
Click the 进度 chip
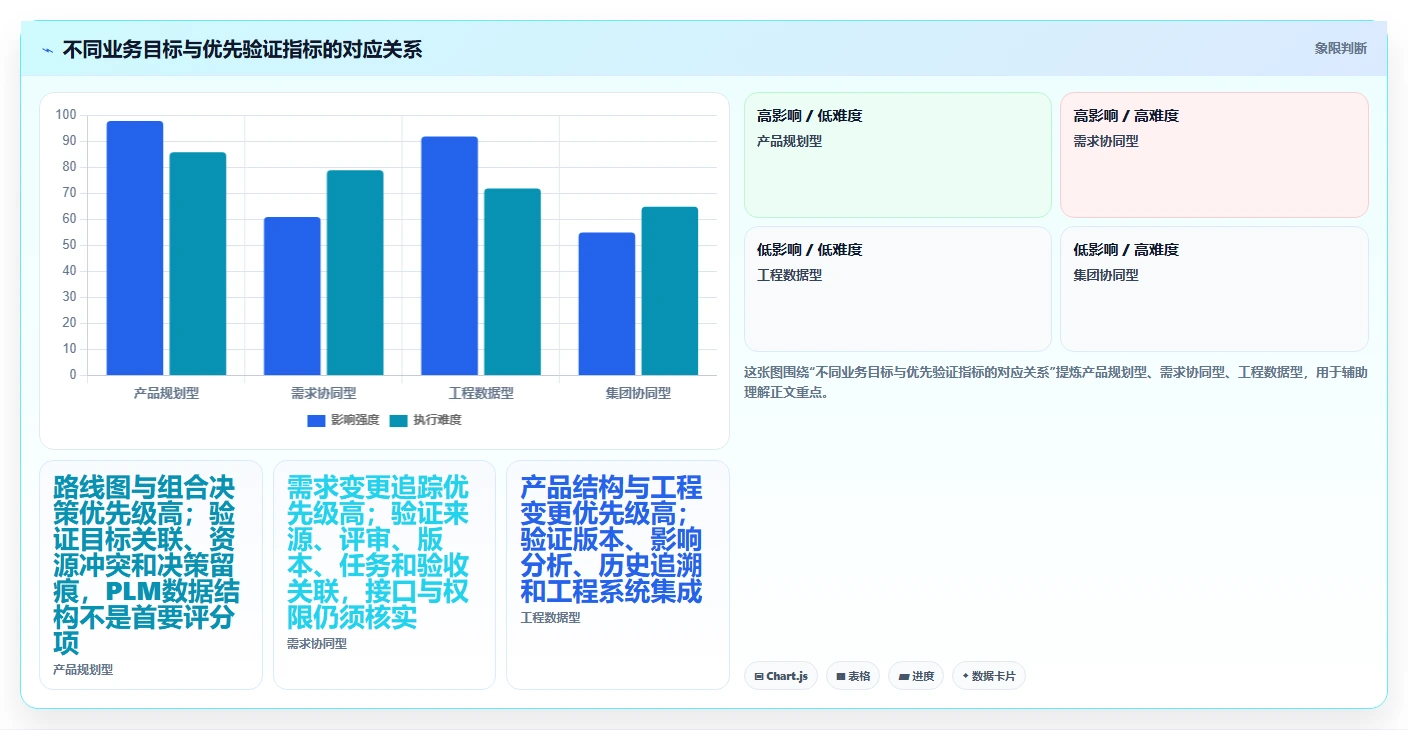point(916,676)
